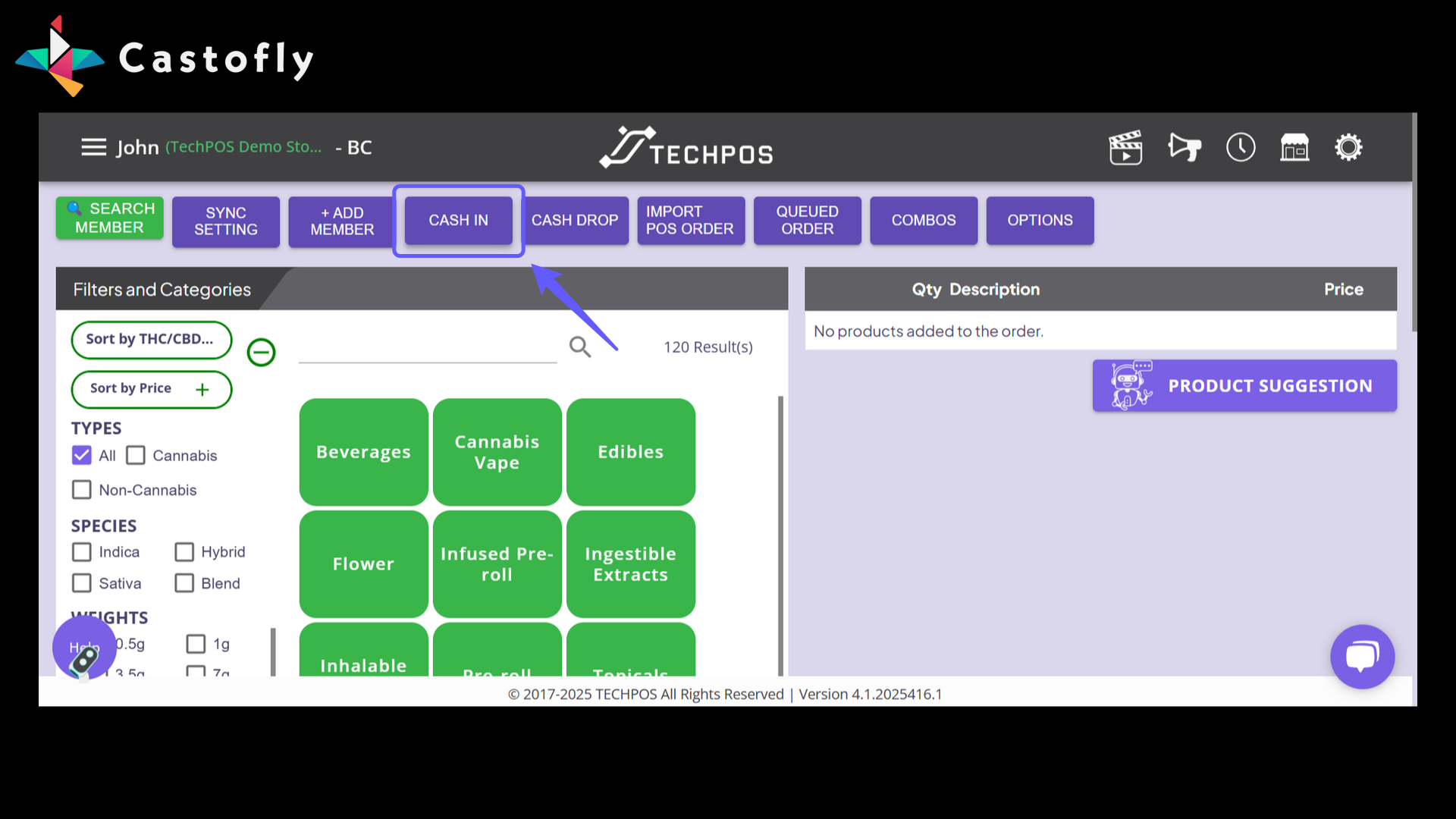Toggle the Hybrid species checkbox
The width and height of the screenshot is (1456, 819).
tap(184, 552)
